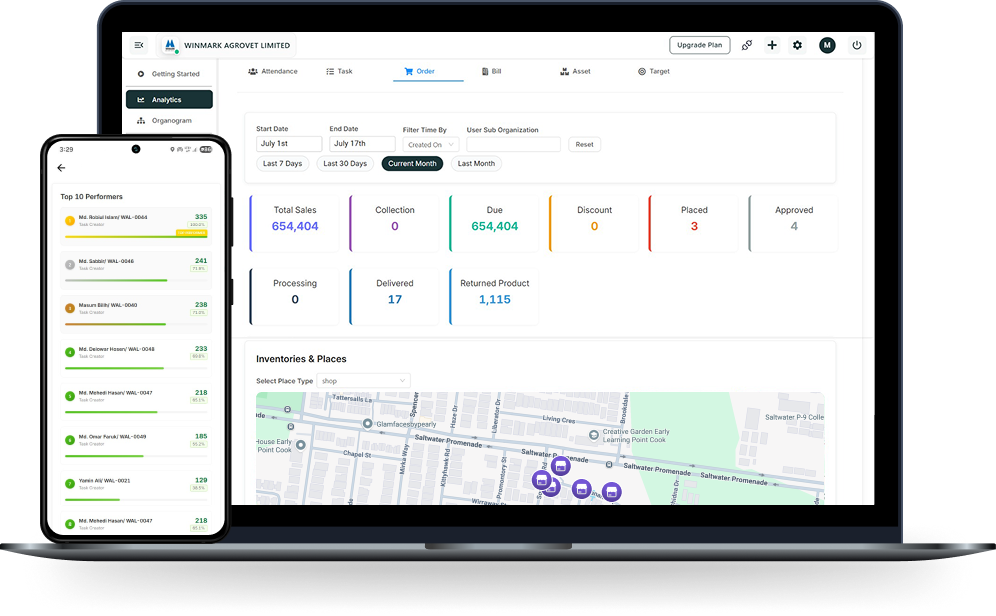The image size is (996, 616).
Task: Open the Created On filter dropdown
Action: click(431, 145)
